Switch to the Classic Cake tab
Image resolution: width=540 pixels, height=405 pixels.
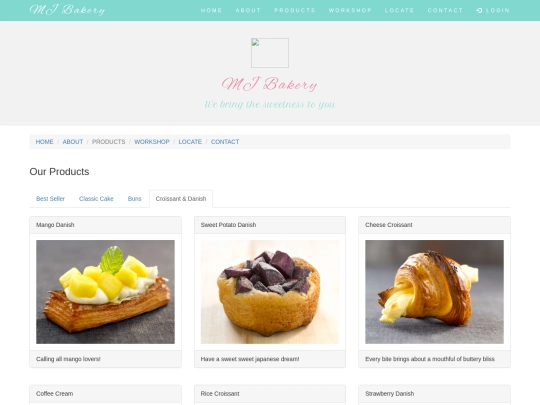click(96, 199)
